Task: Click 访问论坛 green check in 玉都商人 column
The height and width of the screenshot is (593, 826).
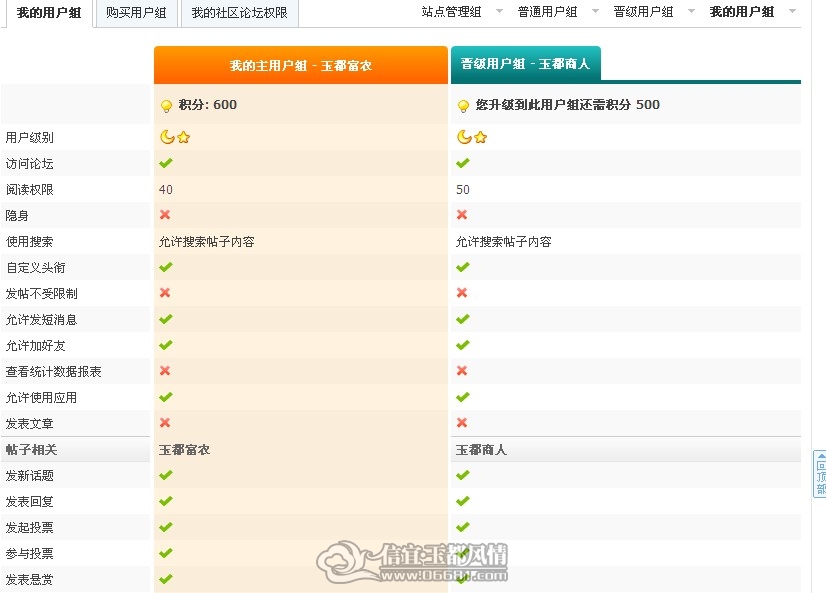Action: [463, 163]
